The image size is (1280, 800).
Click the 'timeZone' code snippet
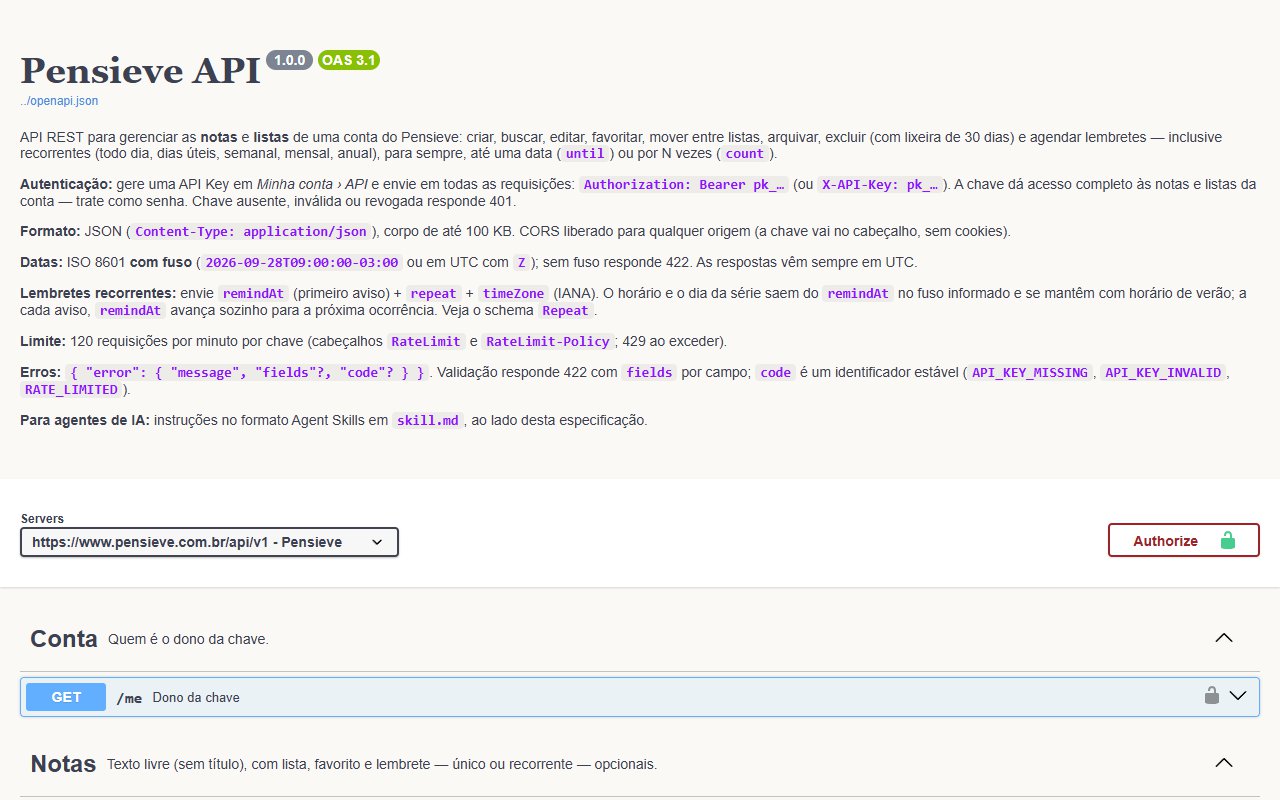514,294
